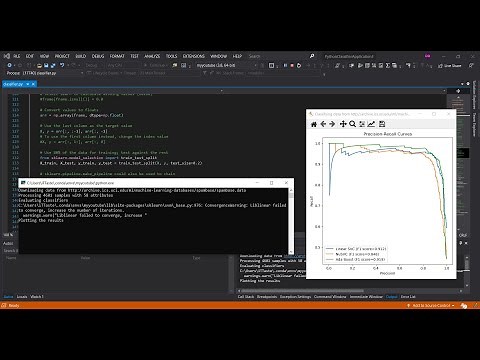Open Configure subplots in the plot toolbar
The width and height of the screenshot is (480, 360).
point(362,124)
